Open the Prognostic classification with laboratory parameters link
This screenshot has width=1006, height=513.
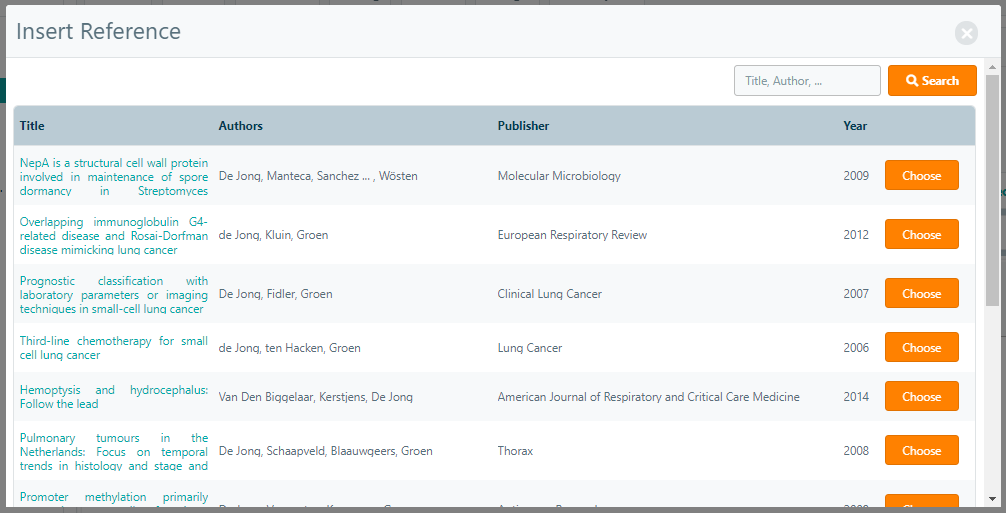pos(114,294)
